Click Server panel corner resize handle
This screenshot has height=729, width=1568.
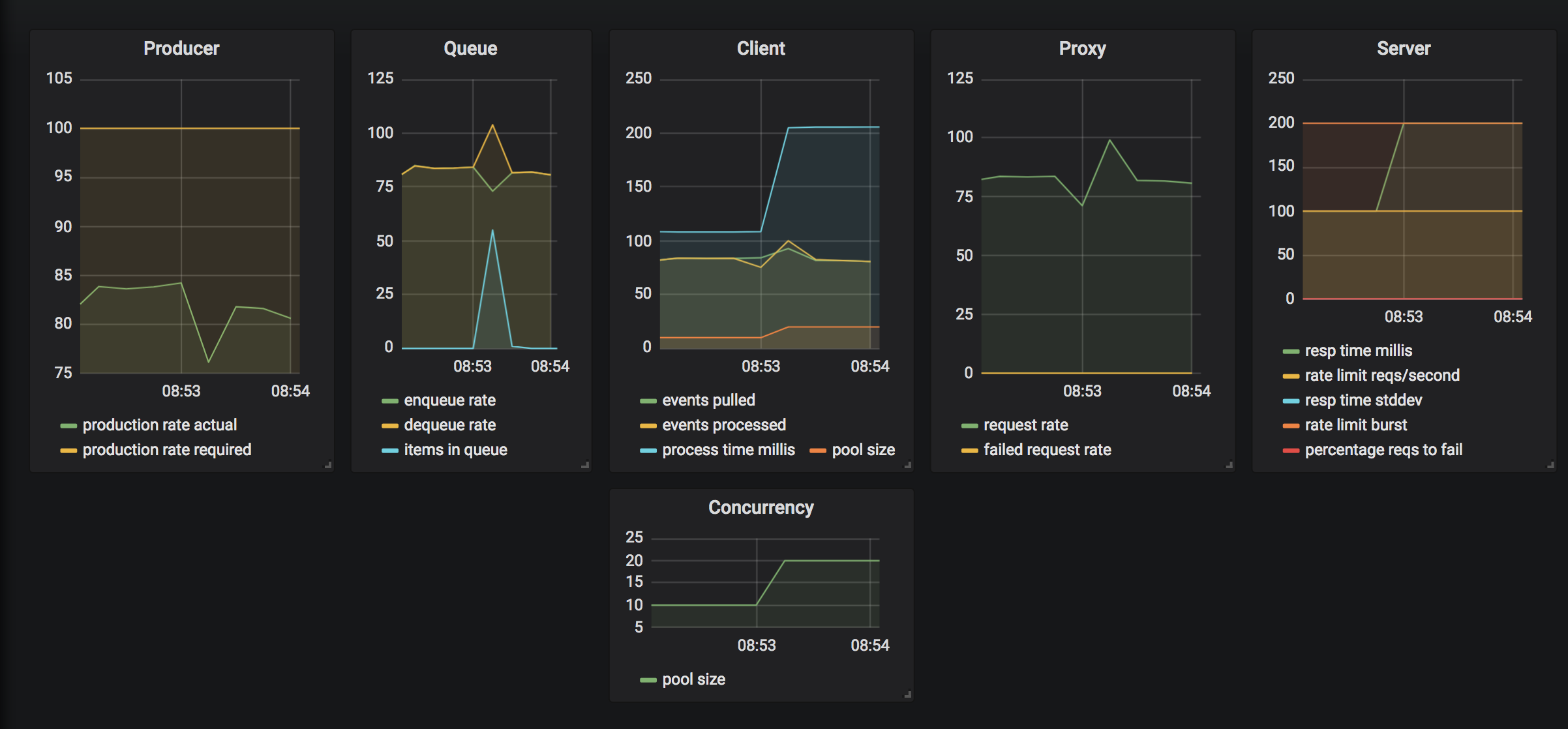coord(1550,465)
